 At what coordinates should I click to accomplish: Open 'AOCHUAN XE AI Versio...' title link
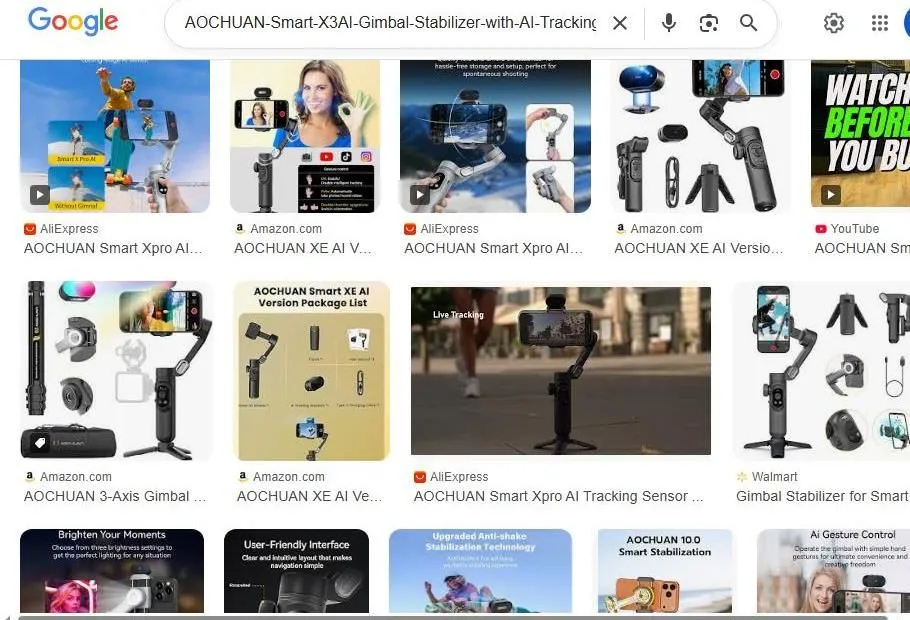pos(699,248)
